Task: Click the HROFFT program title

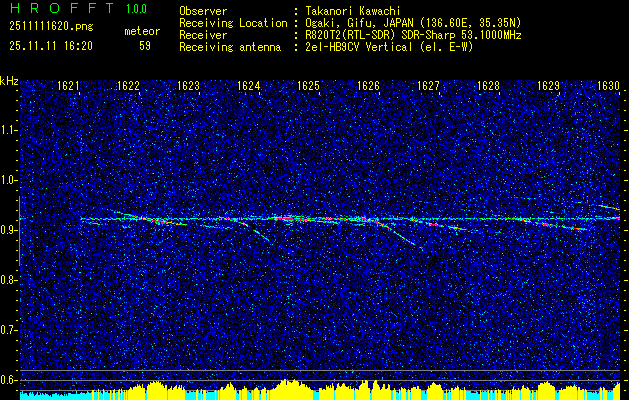Action: click(x=61, y=8)
